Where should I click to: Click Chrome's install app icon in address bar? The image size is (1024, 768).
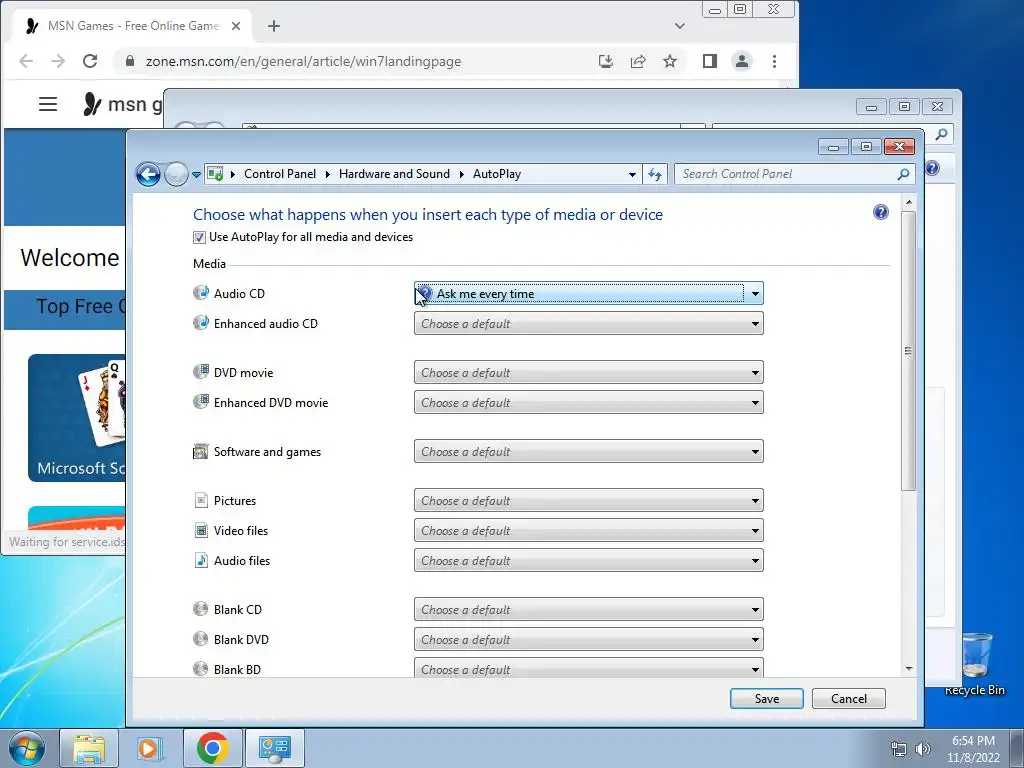pyautogui.click(x=606, y=61)
